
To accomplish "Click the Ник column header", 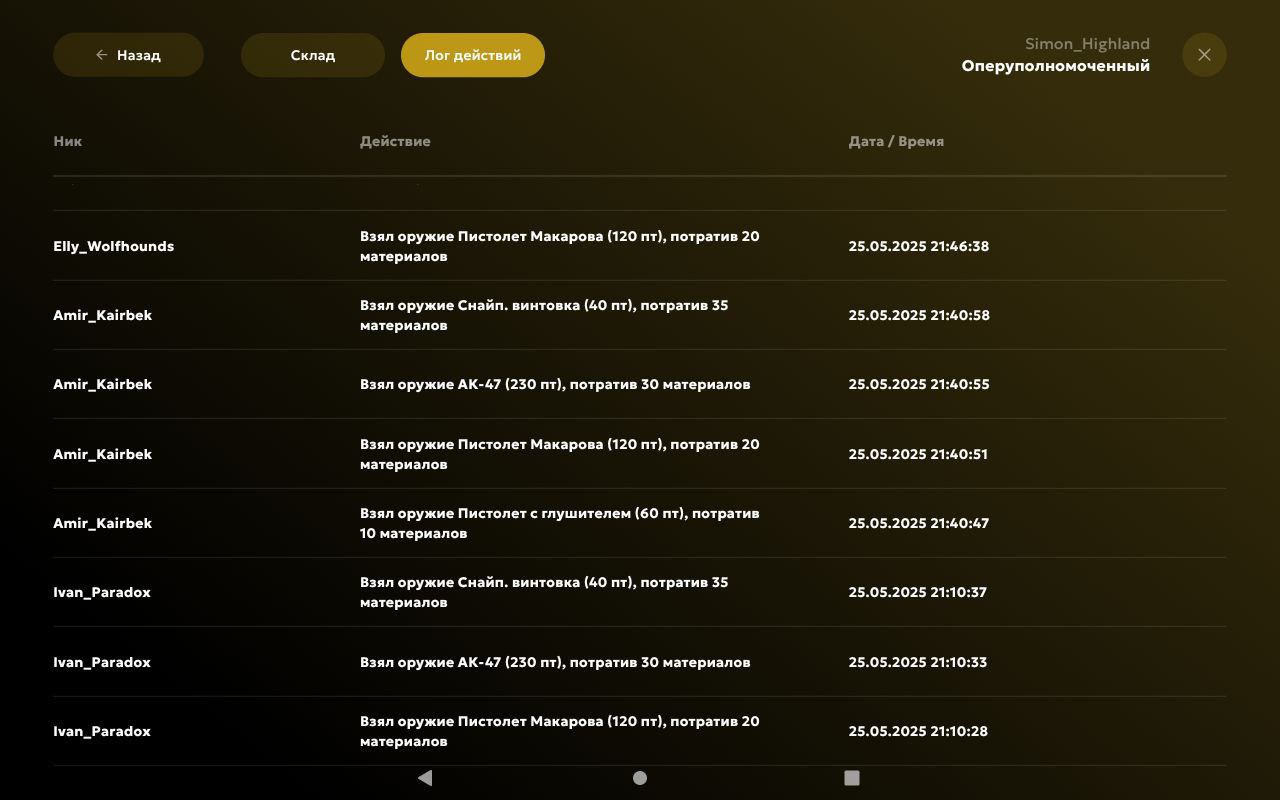I will click(x=68, y=141).
